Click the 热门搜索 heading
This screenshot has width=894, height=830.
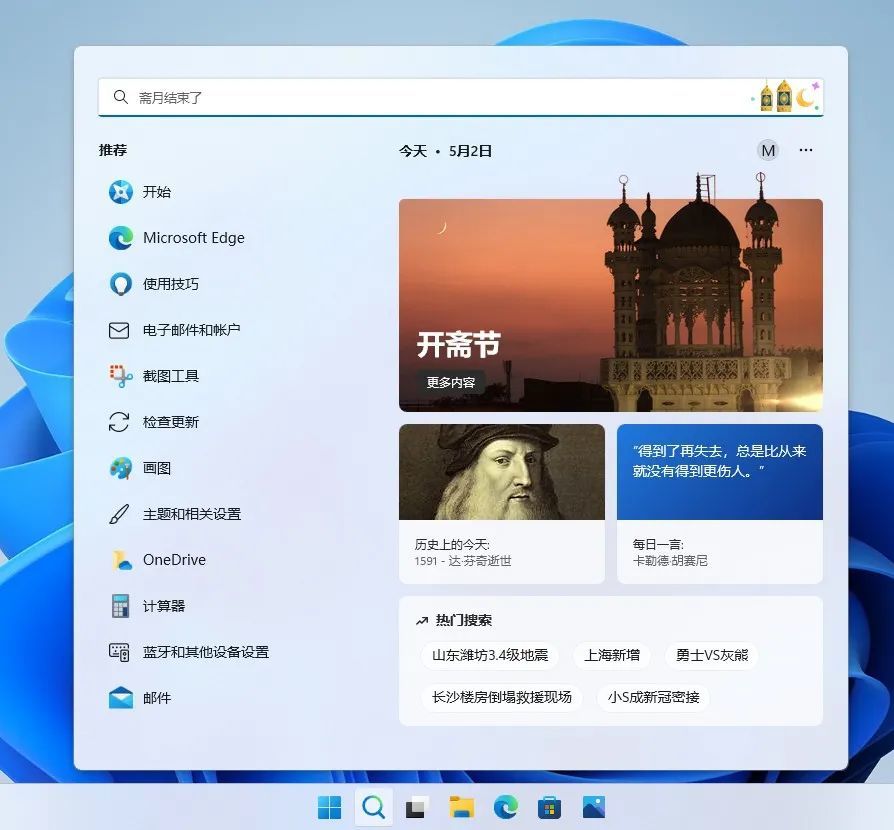464,620
